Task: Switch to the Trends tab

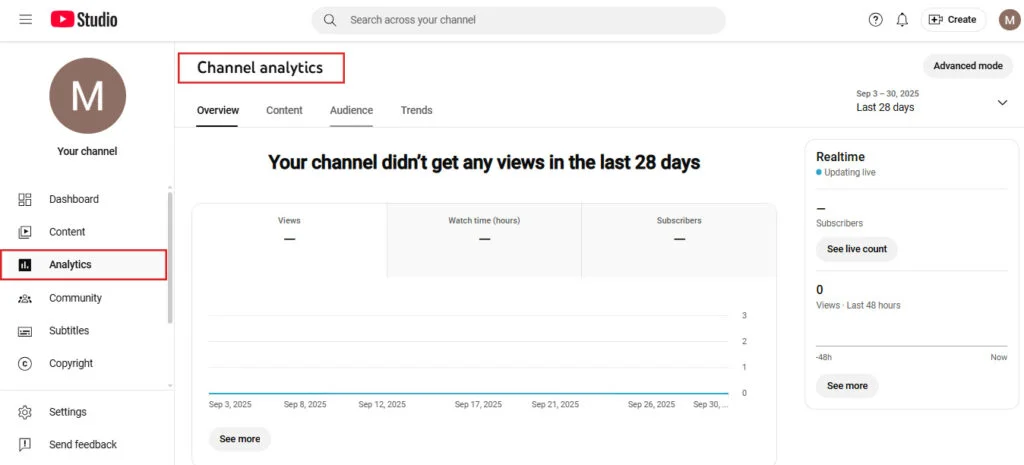Action: [416, 110]
